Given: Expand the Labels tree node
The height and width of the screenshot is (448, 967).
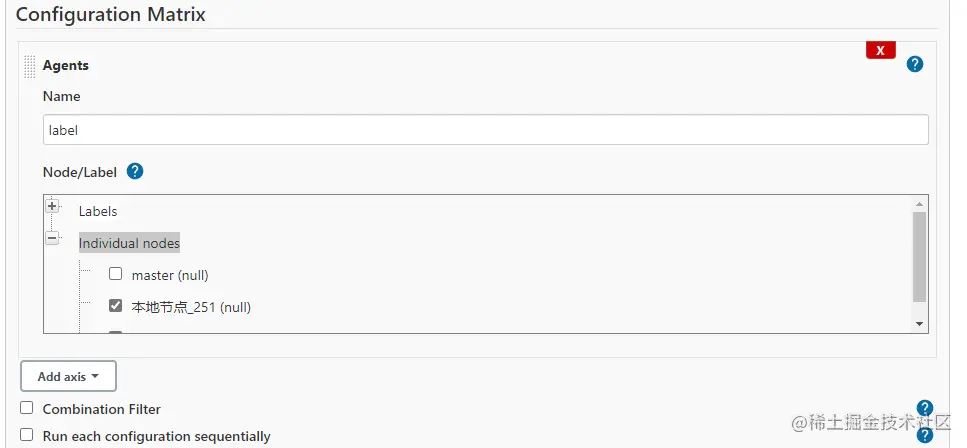Looking at the screenshot, I should (x=52, y=206).
